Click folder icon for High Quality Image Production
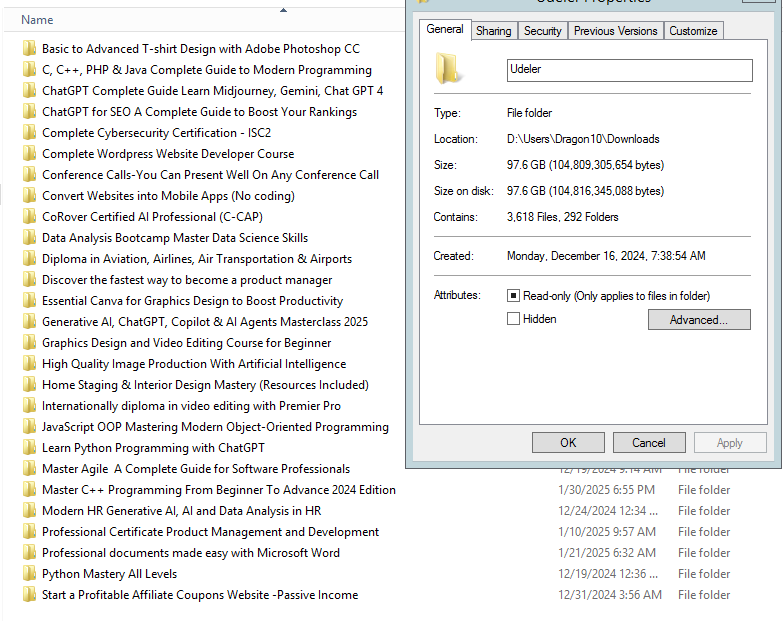The width and height of the screenshot is (783, 621). tap(29, 363)
